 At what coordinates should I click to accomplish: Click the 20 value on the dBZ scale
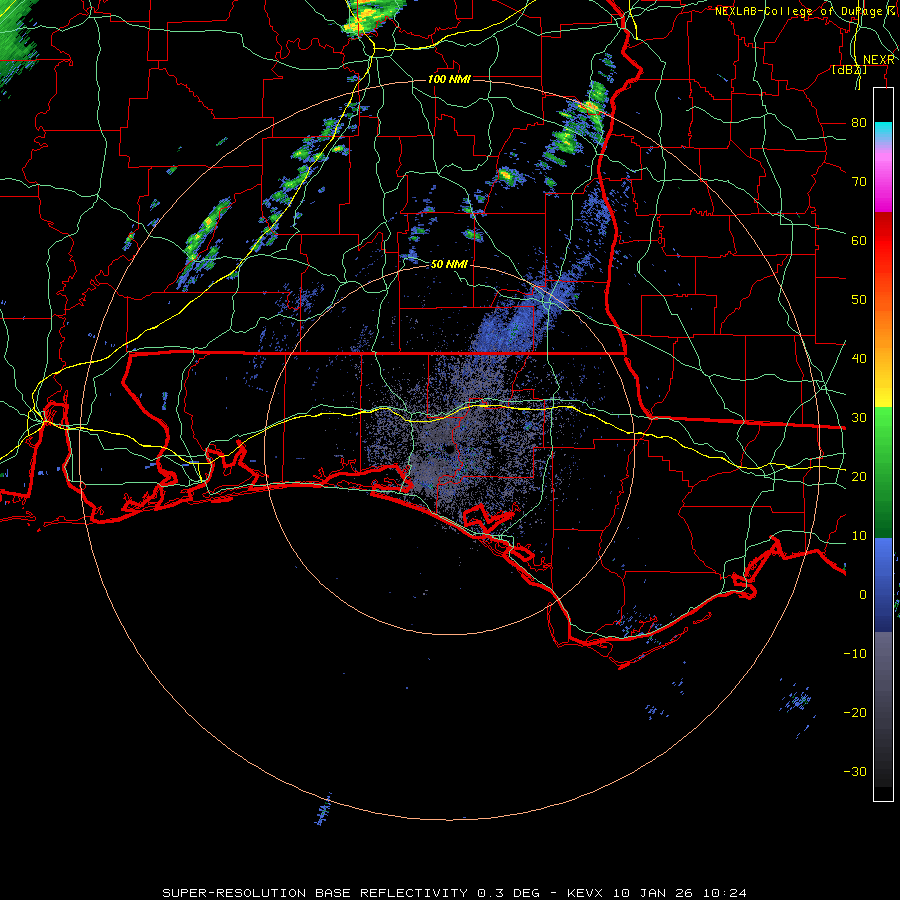859,476
